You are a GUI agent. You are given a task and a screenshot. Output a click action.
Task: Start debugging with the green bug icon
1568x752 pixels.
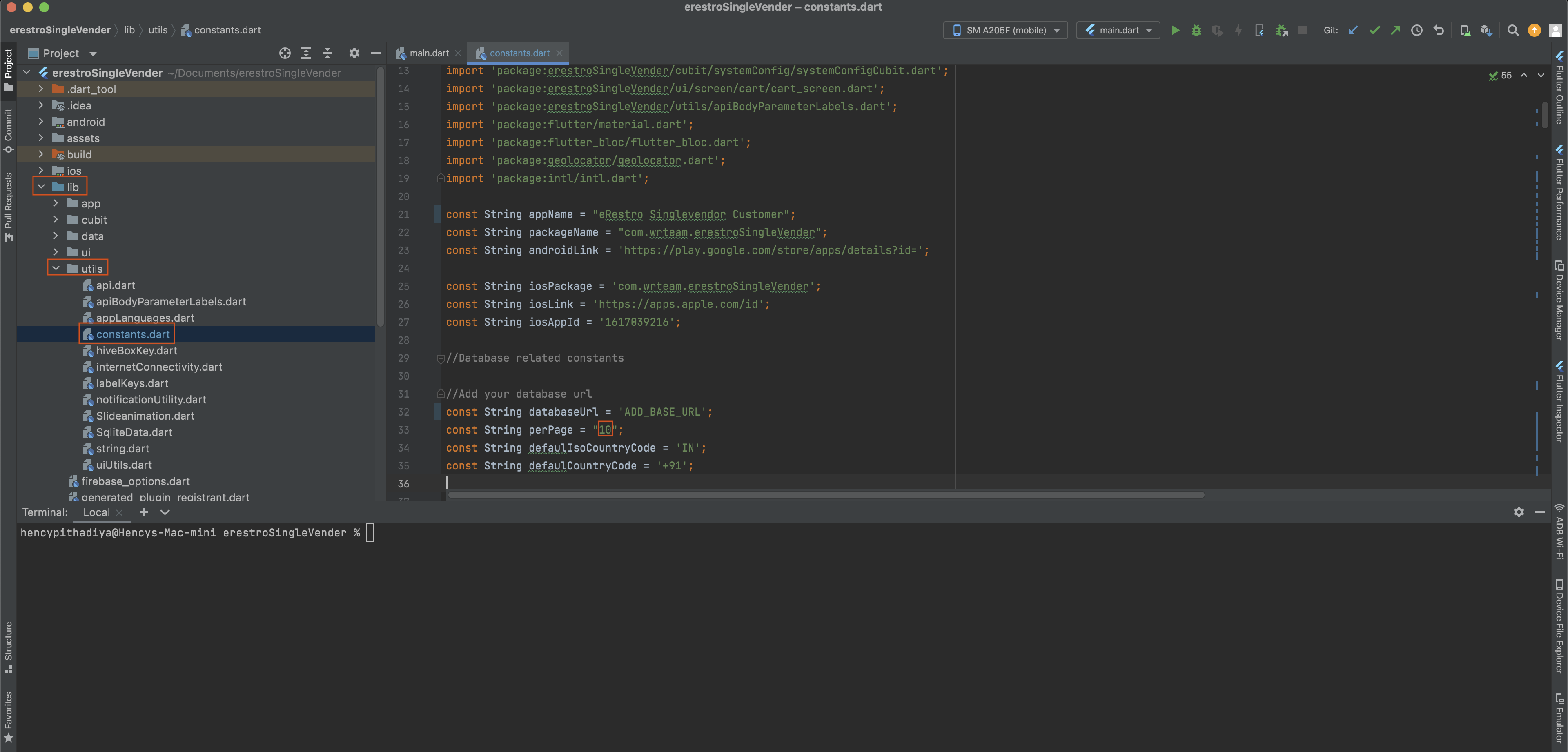coord(1196,31)
